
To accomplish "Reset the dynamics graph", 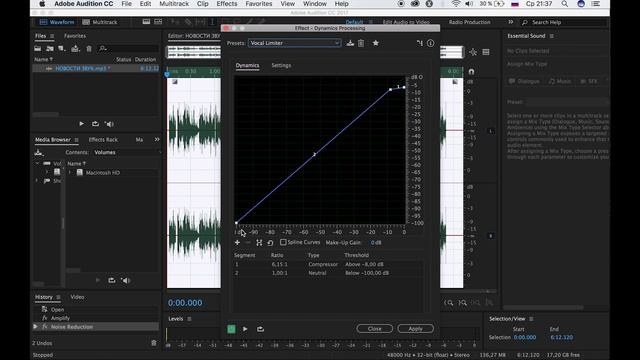I will click(270, 242).
